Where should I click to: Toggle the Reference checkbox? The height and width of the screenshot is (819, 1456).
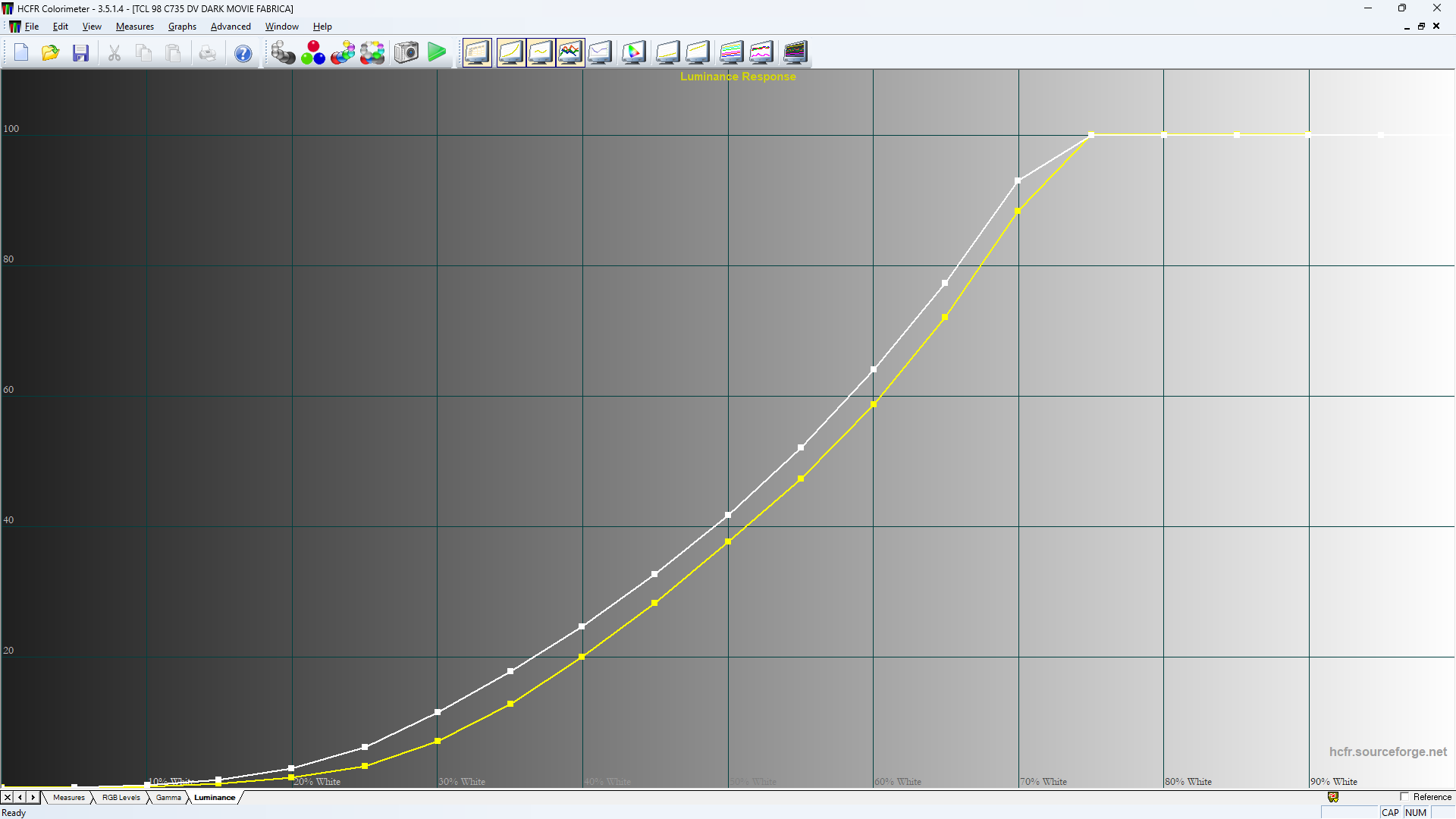[1404, 797]
